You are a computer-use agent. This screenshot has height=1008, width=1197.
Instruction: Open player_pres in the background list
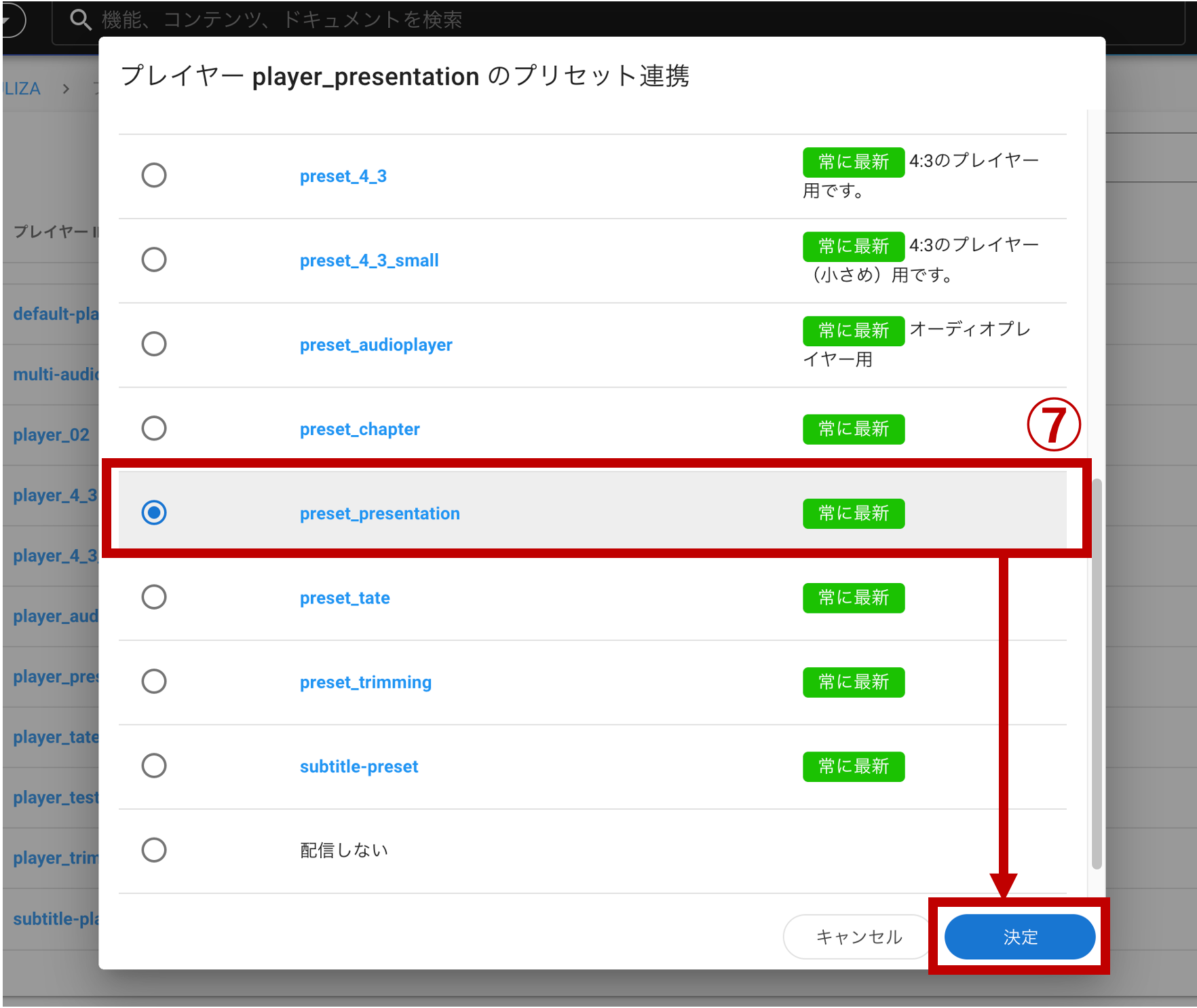(56, 677)
